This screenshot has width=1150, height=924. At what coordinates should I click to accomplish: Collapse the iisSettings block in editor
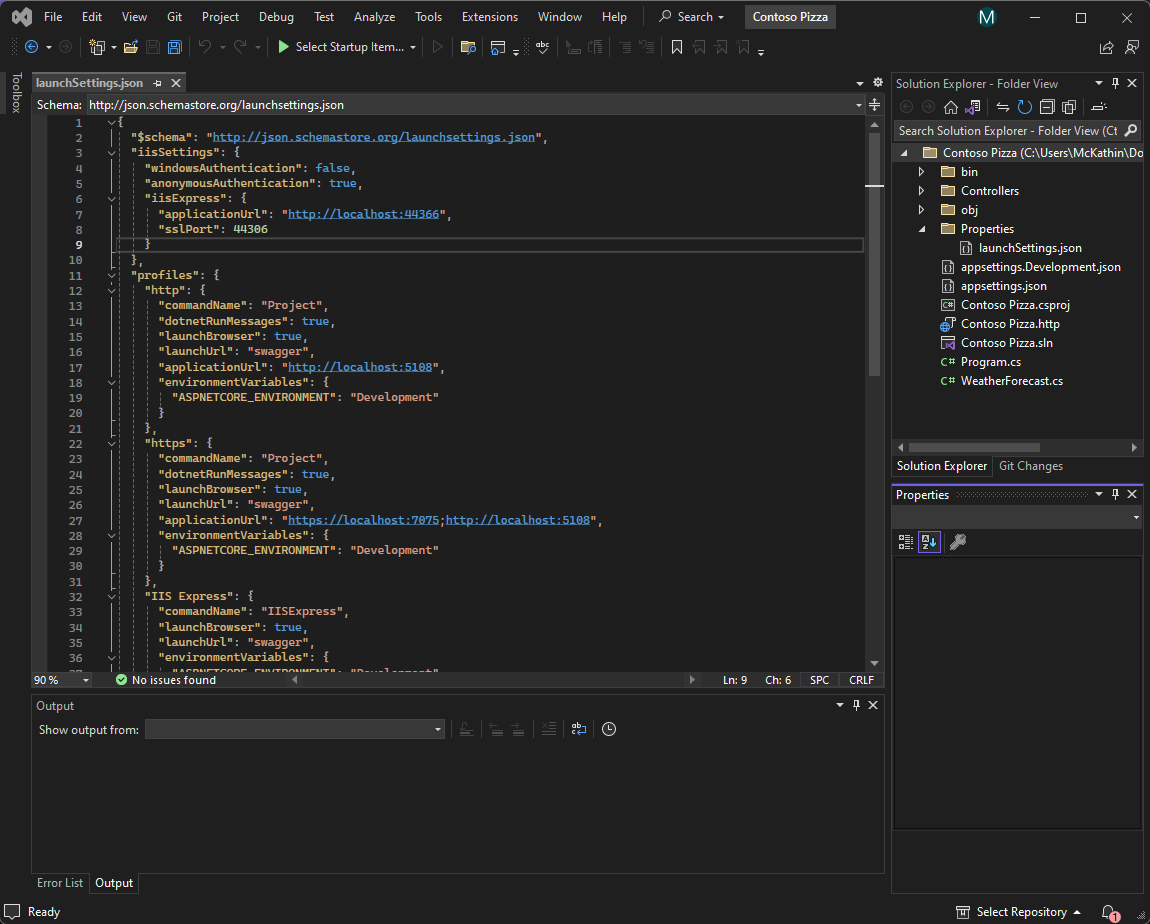coord(111,153)
